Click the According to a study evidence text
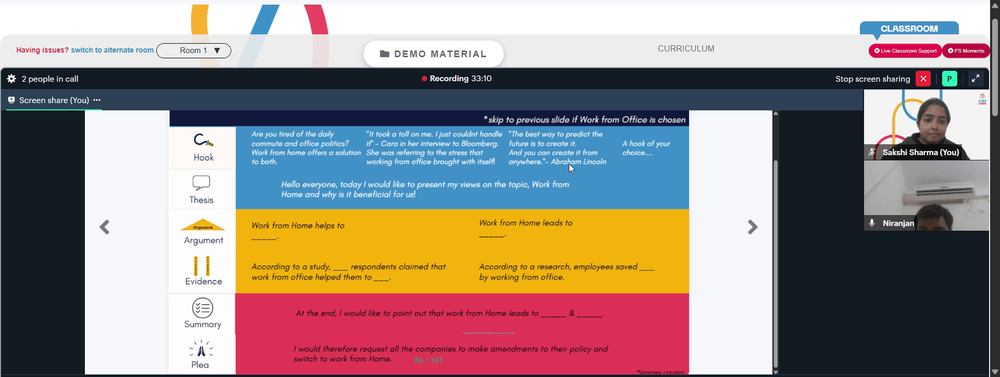The width and height of the screenshot is (1000, 377). pos(348,272)
